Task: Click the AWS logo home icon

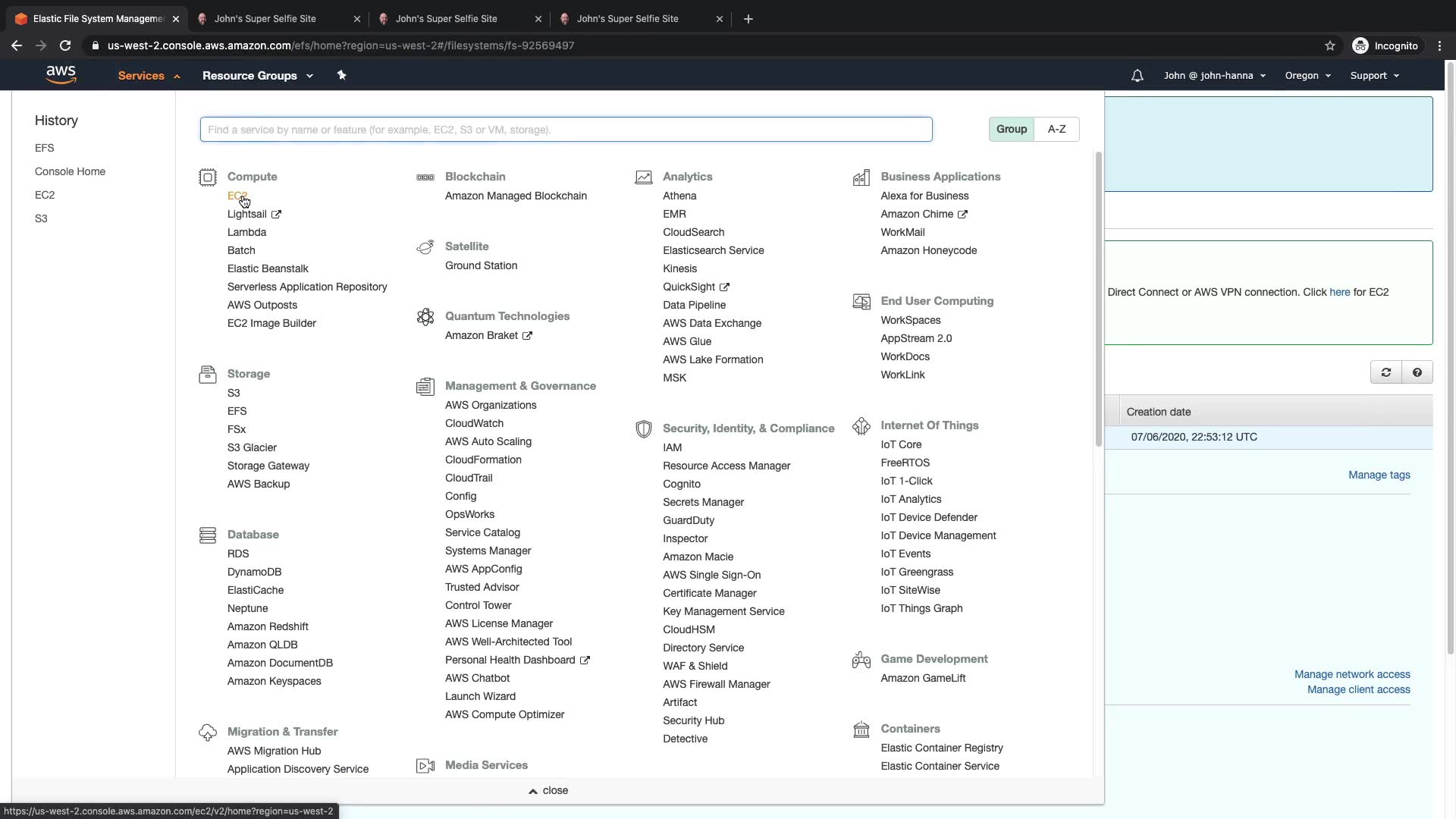Action: pyautogui.click(x=61, y=74)
